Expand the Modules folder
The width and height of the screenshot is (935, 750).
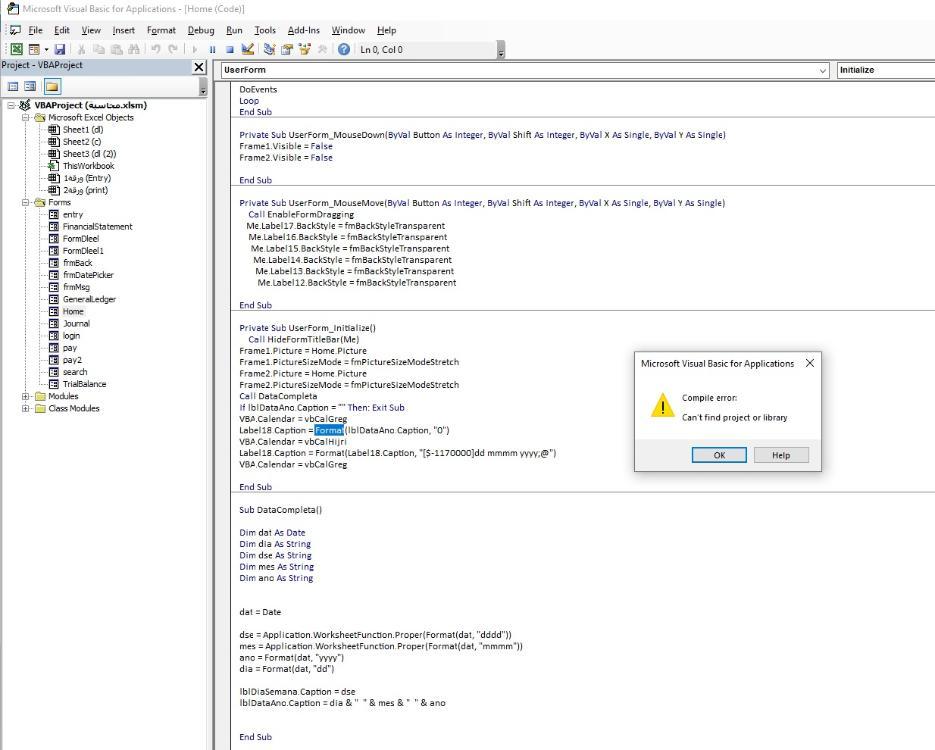pos(25,396)
